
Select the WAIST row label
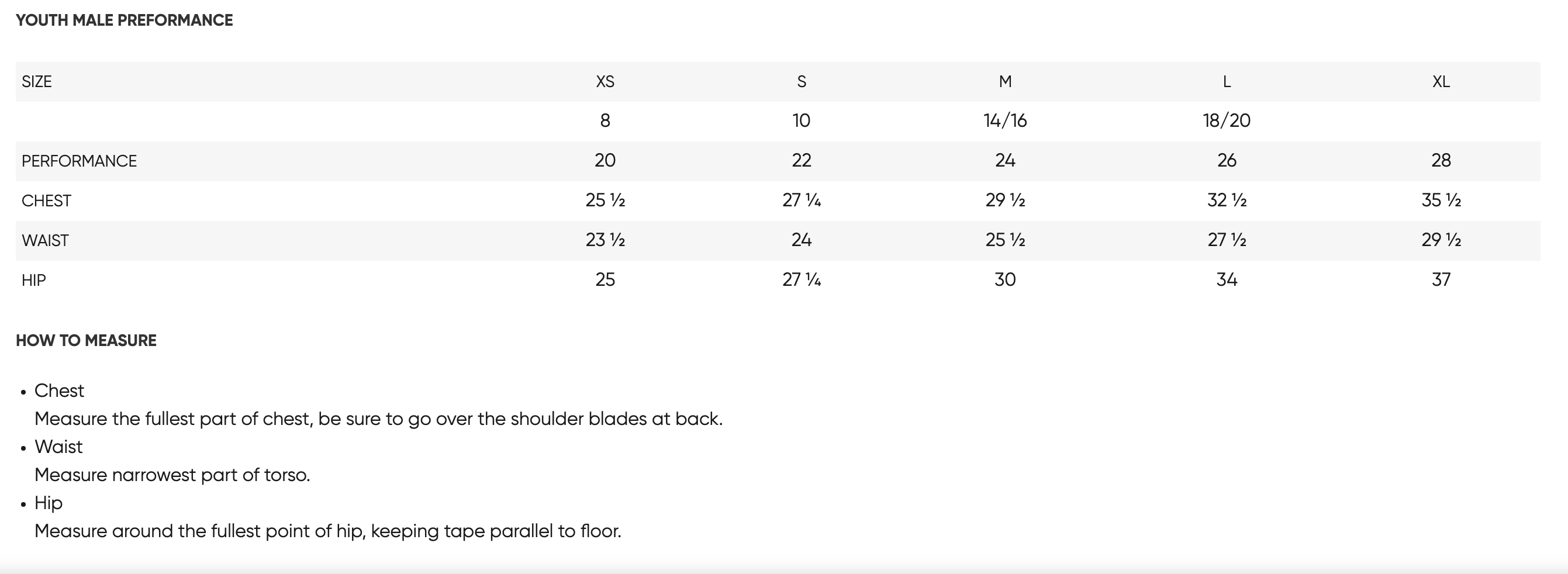pyautogui.click(x=45, y=240)
